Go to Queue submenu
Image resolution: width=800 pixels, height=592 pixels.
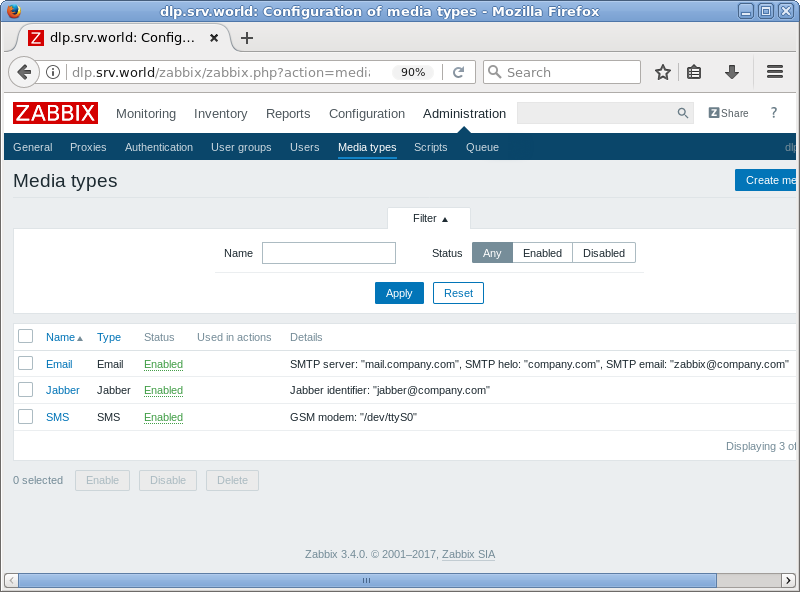coord(482,147)
